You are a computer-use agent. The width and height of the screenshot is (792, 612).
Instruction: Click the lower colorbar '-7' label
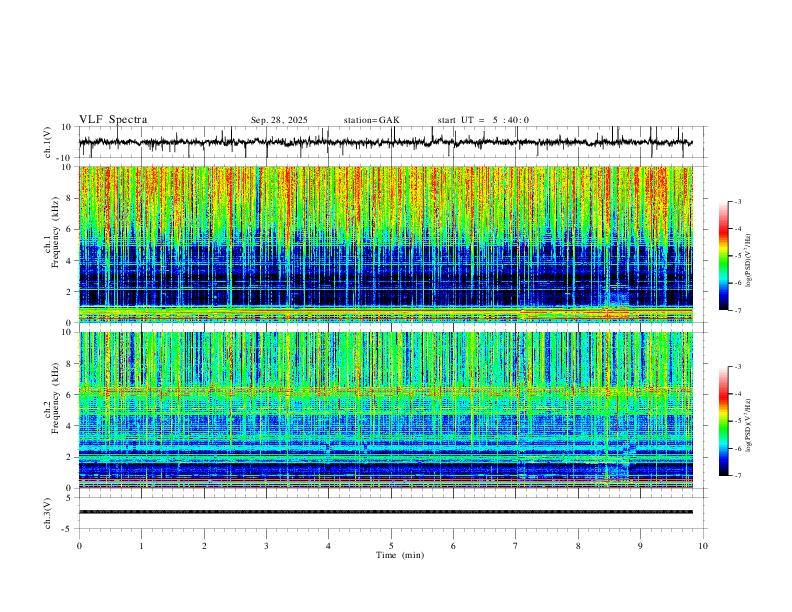pyautogui.click(x=737, y=476)
